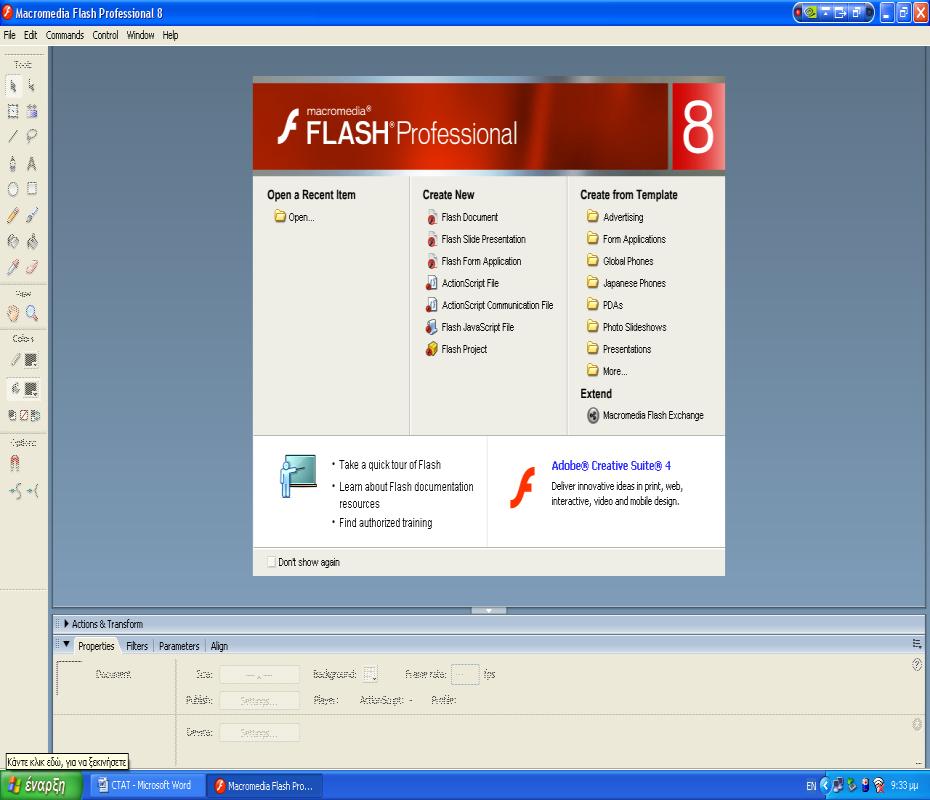Create a new Flash Document
The width and height of the screenshot is (930, 800).
click(x=463, y=217)
